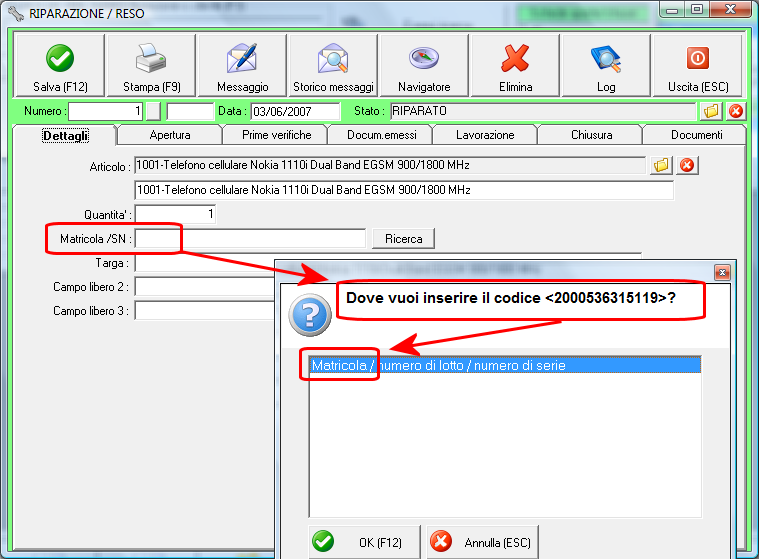Click the wrench icon in title bar

(16, 14)
